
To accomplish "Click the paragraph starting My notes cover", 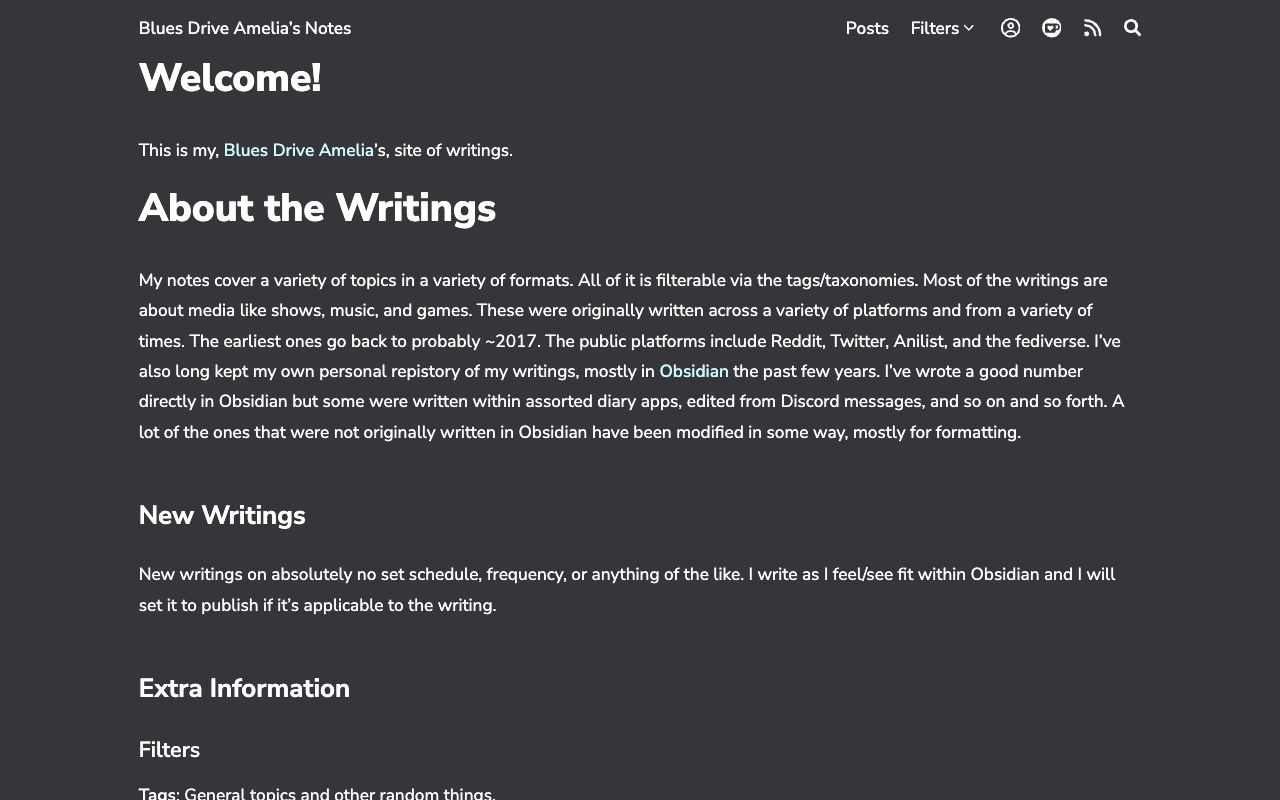I will tap(630, 356).
